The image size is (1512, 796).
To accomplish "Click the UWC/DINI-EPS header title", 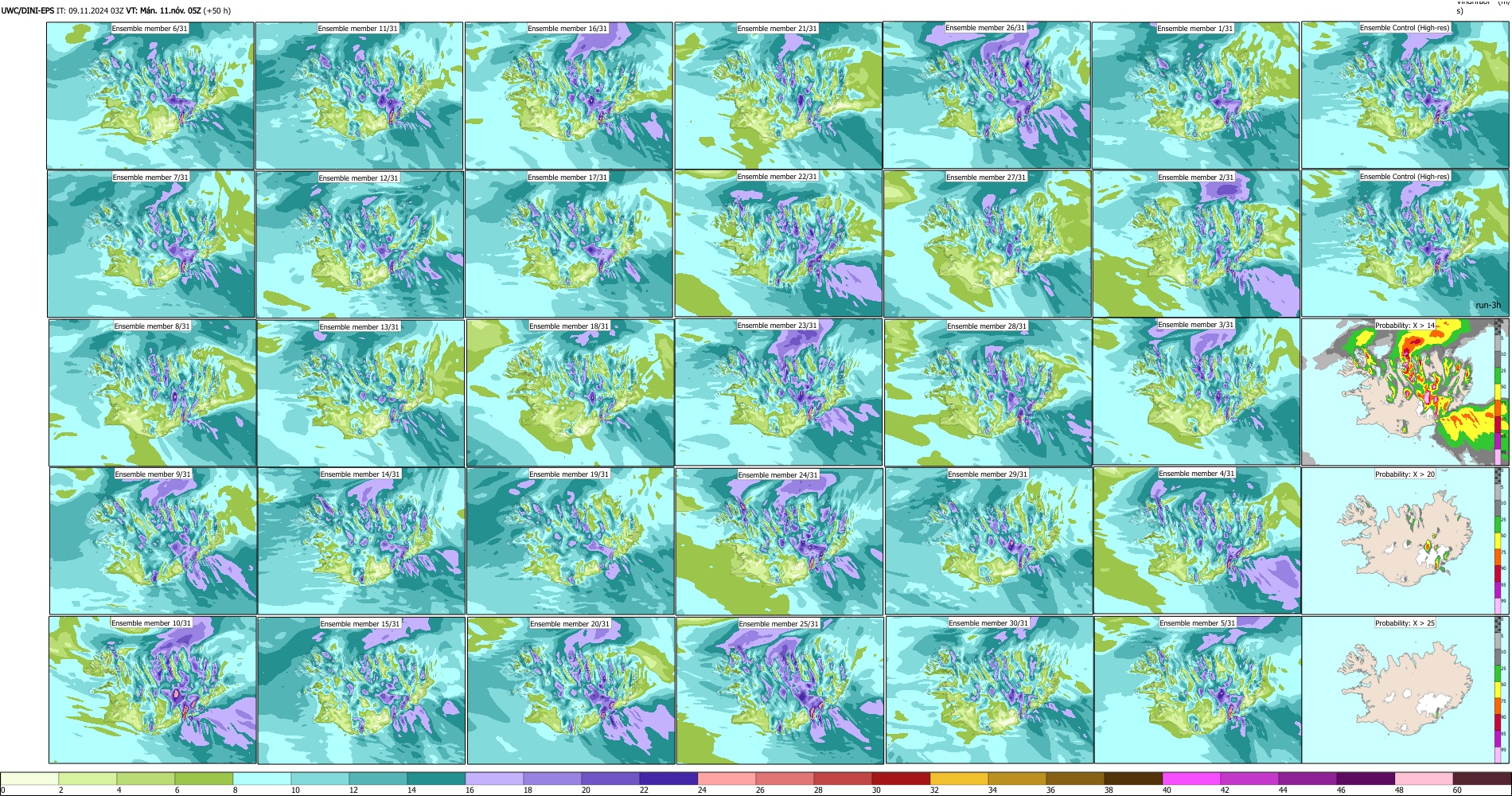I will [27, 11].
